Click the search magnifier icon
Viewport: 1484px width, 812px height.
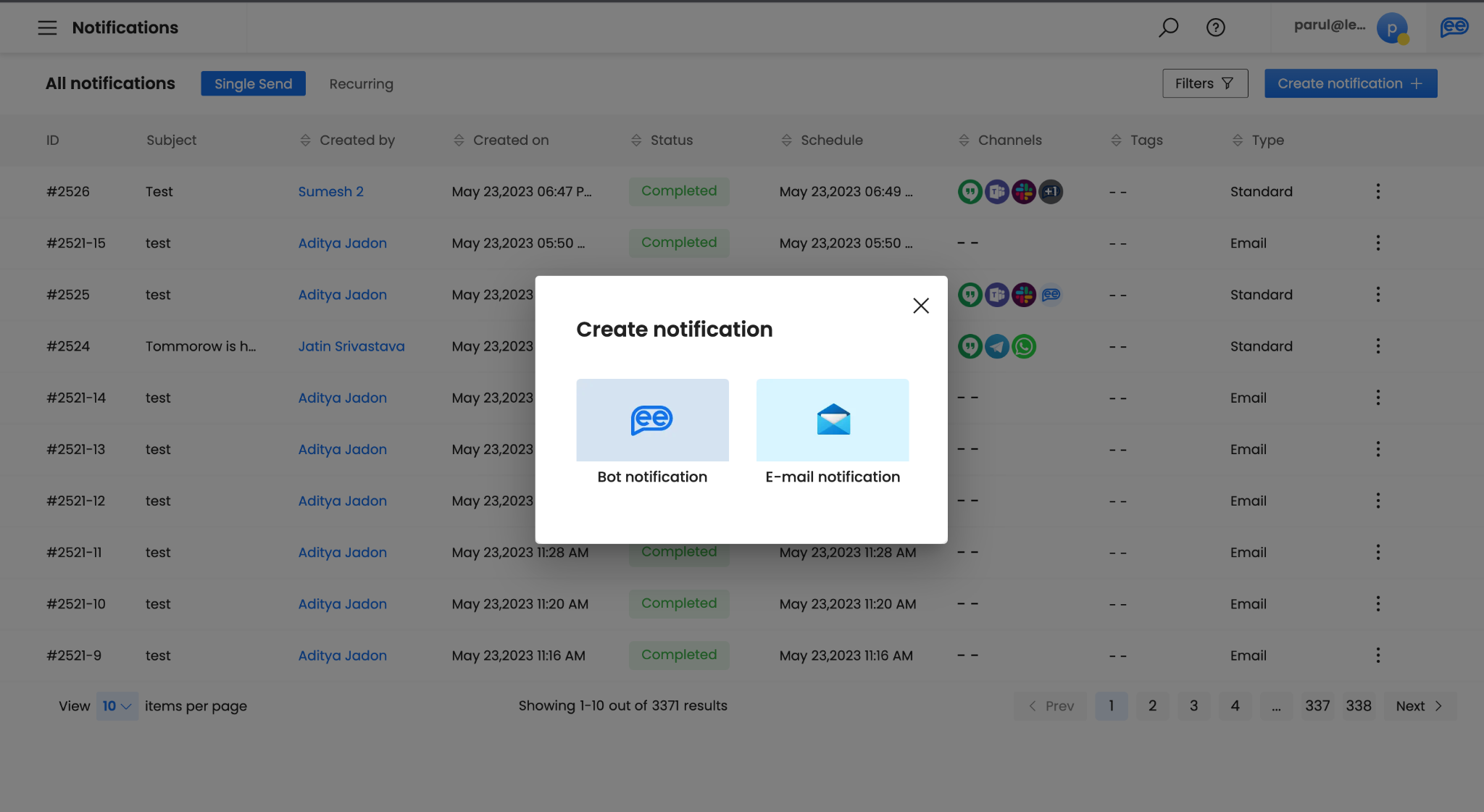pos(1168,28)
